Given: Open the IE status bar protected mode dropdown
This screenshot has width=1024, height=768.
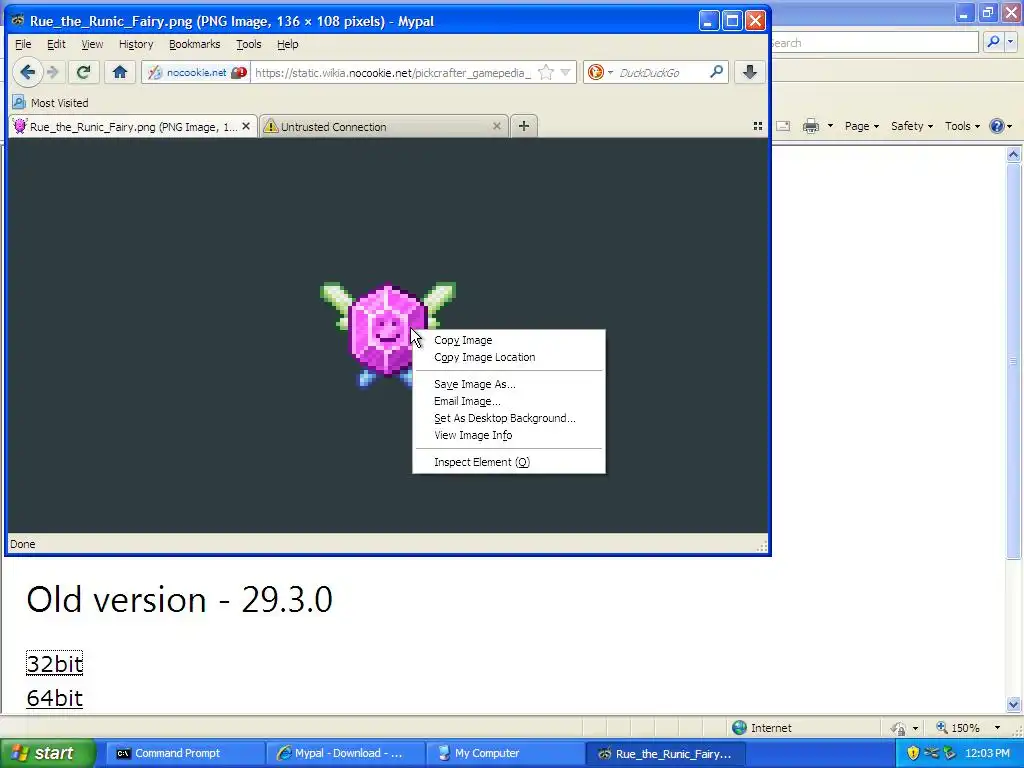Looking at the screenshot, I should [915, 728].
